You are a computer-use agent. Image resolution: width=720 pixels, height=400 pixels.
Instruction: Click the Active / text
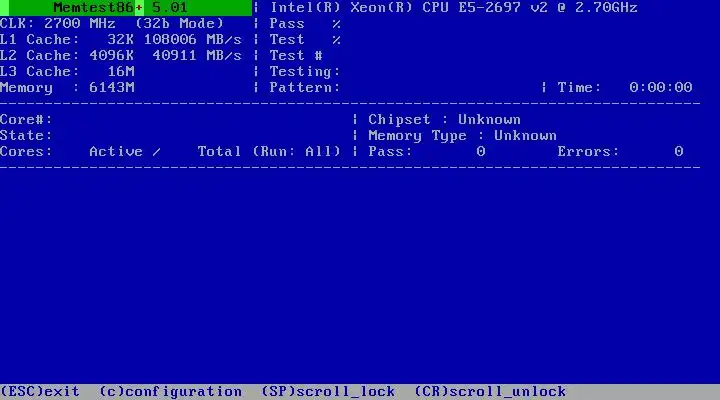(125, 152)
